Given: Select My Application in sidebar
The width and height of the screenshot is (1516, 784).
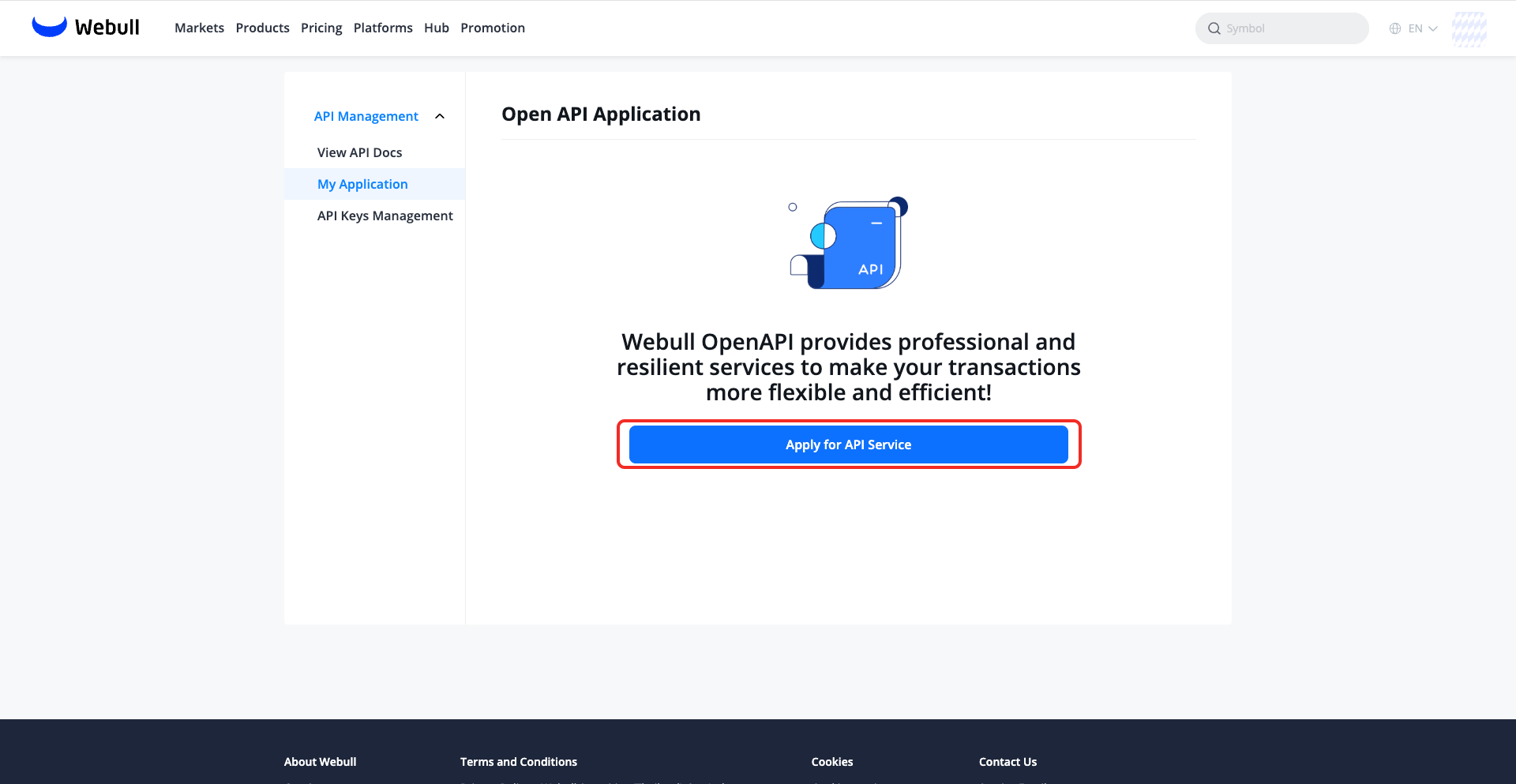Looking at the screenshot, I should [375, 184].
